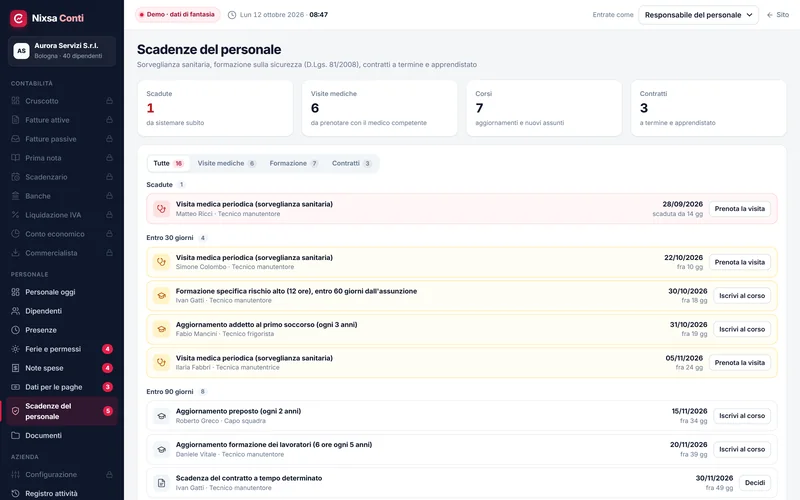Open Ferie e permessi in sidebar
The width and height of the screenshot is (800, 500).
62,349
